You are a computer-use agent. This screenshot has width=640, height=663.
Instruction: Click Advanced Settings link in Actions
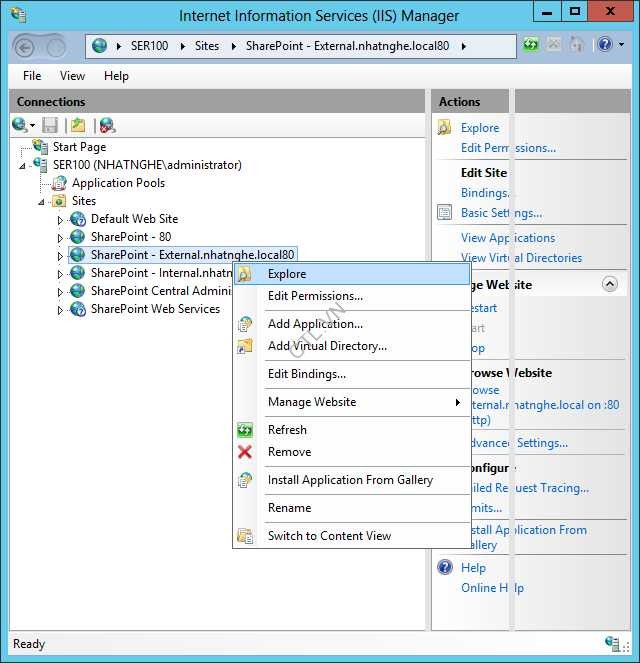[519, 443]
